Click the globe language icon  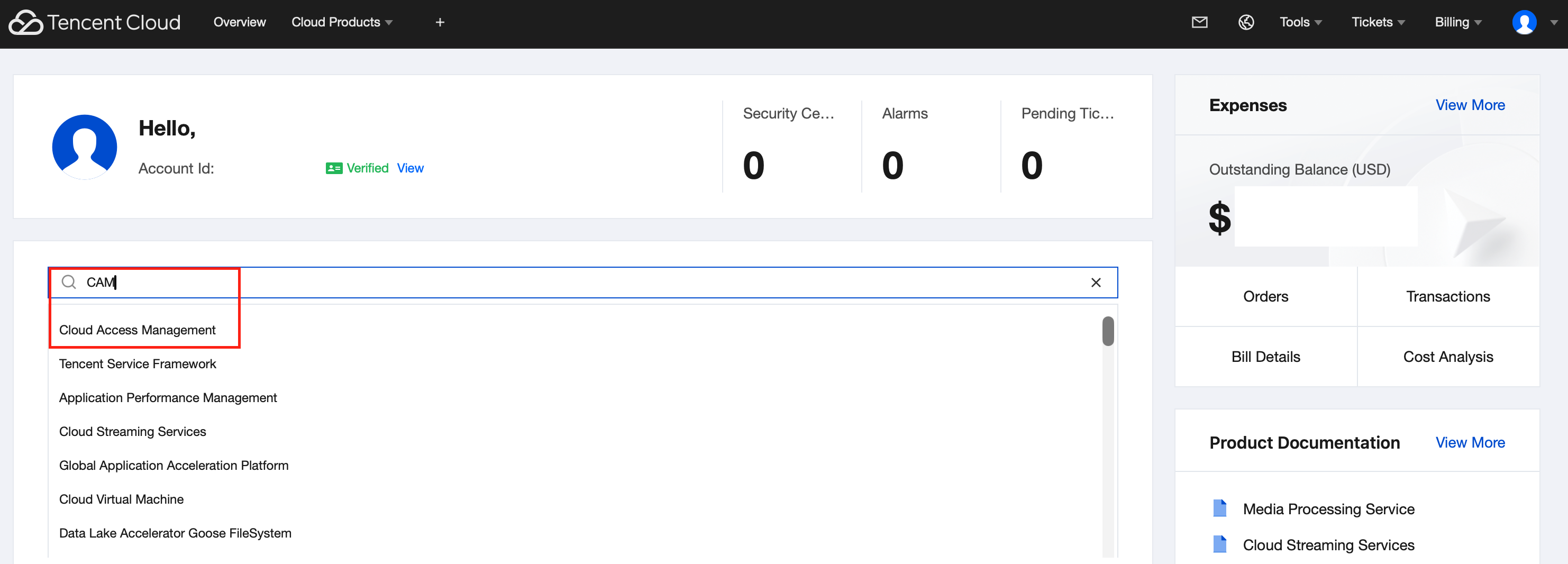[x=1246, y=23]
